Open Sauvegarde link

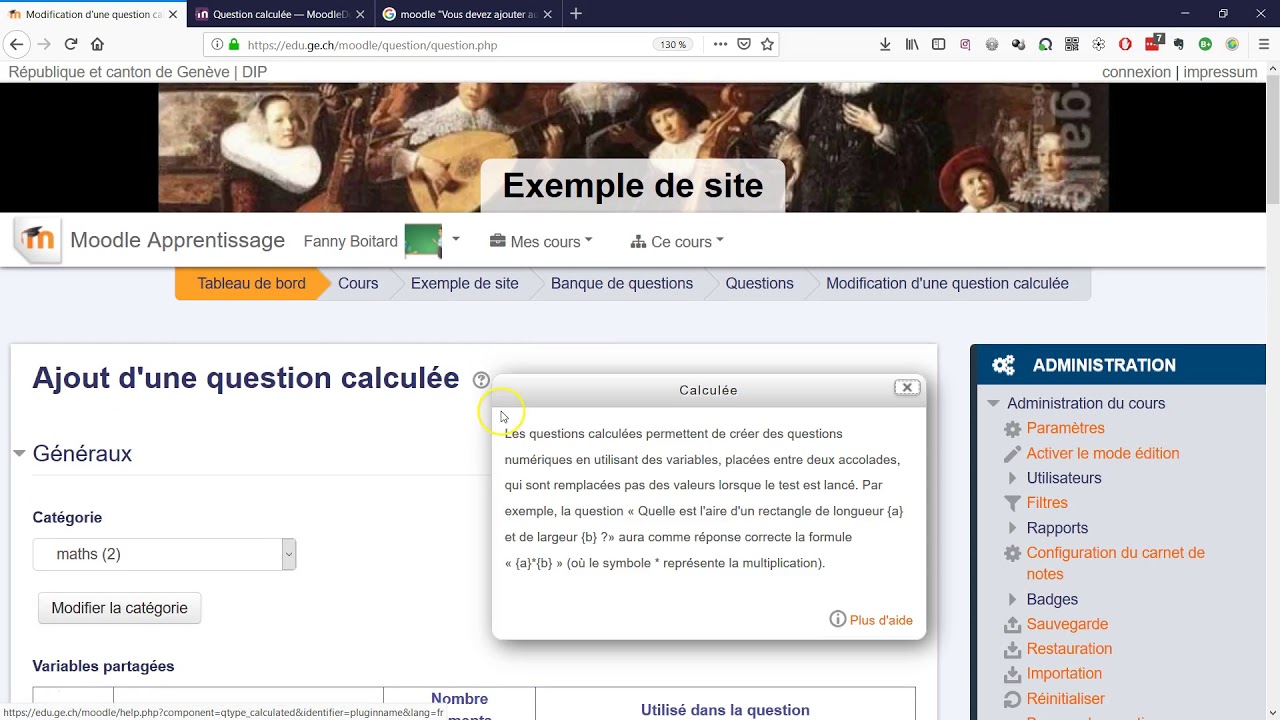tap(1067, 624)
